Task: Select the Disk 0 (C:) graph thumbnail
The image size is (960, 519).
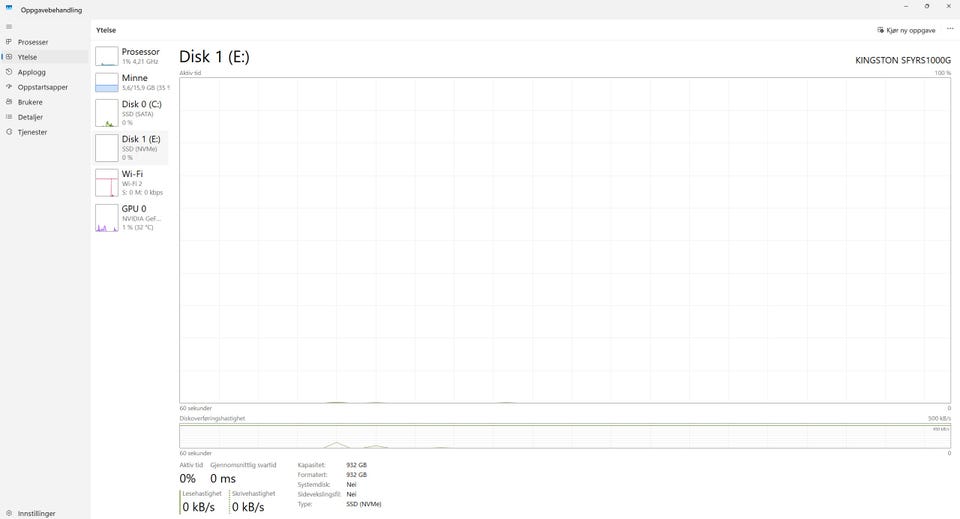Action: point(107,113)
